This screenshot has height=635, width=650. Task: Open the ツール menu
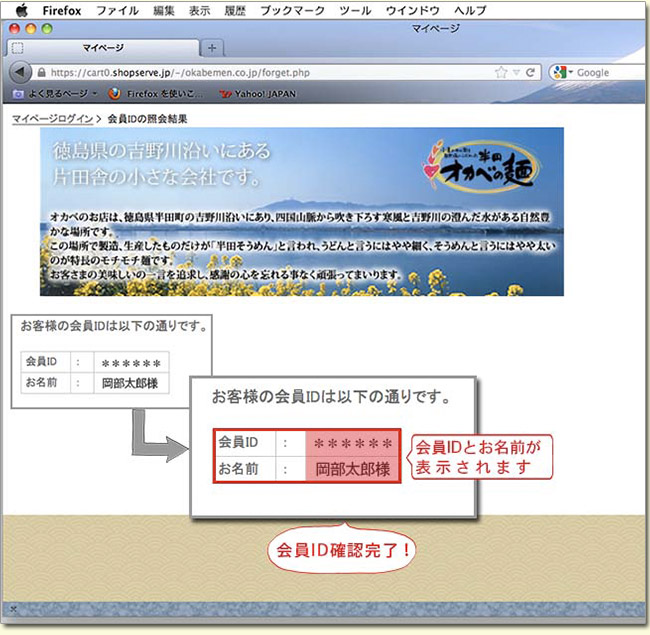coord(355,10)
